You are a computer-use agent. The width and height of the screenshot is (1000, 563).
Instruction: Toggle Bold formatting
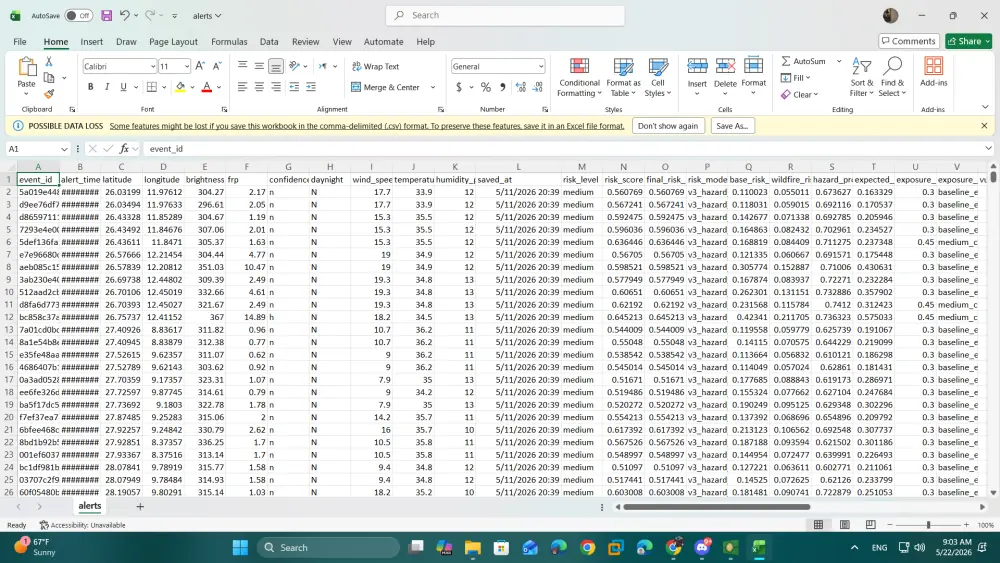[x=91, y=87]
